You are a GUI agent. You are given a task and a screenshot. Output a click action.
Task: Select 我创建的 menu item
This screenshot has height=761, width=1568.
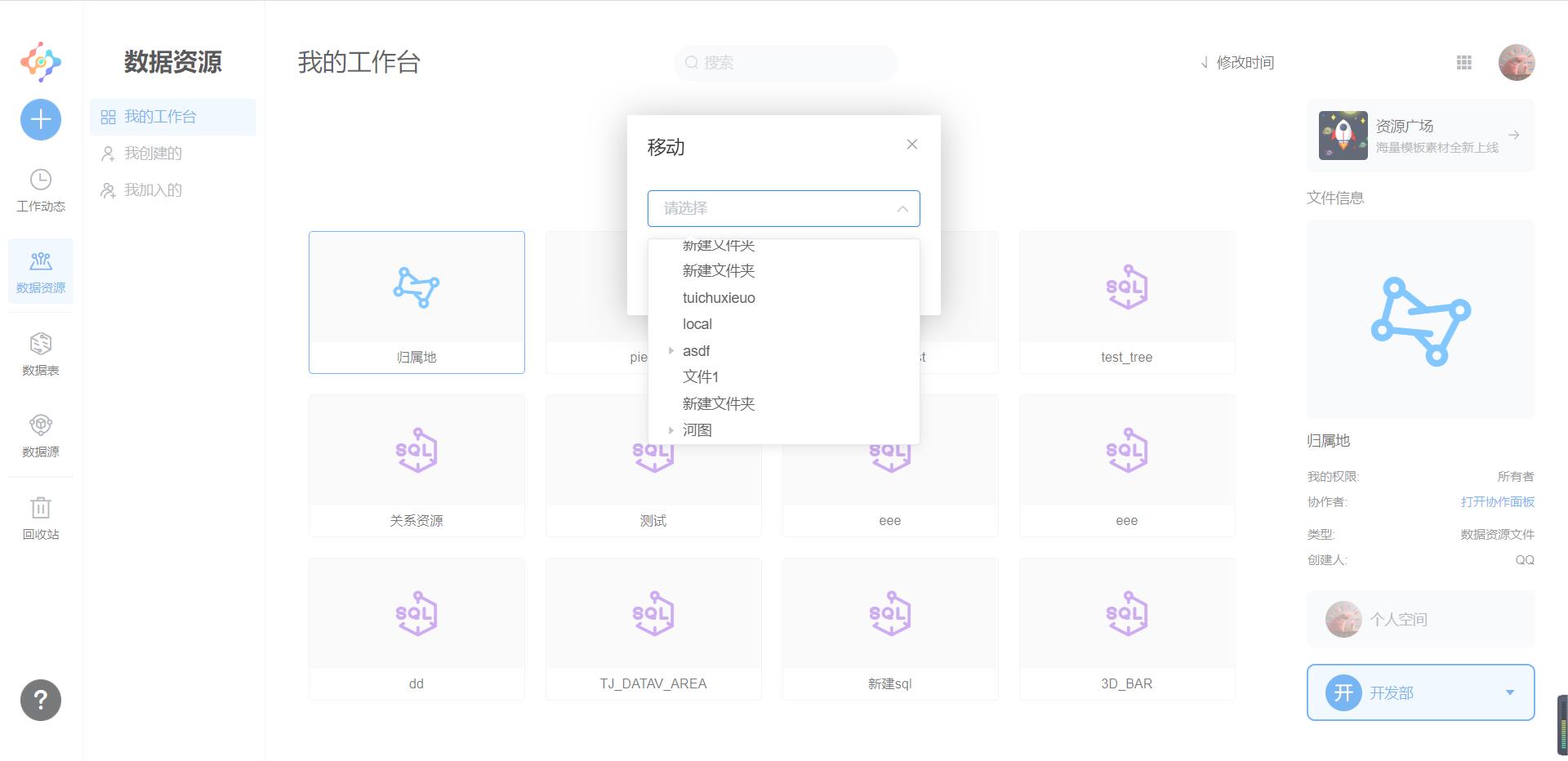click(173, 154)
